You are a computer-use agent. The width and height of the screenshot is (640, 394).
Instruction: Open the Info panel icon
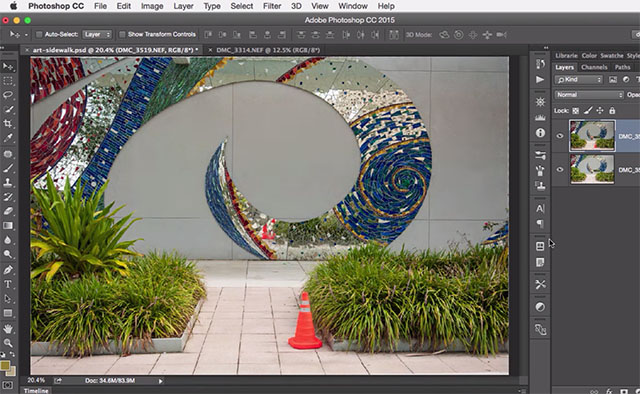click(540, 133)
